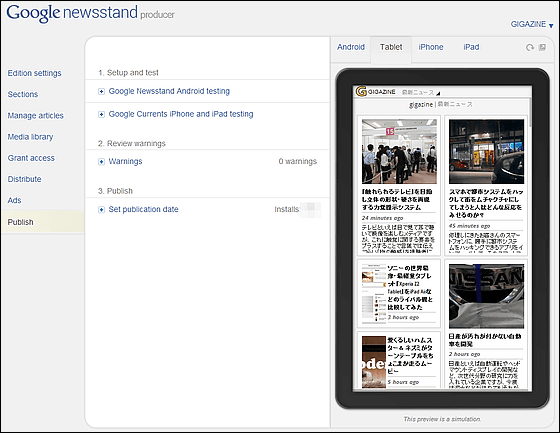Click Google Newsstand Android testing link
Viewport: 560px width, 433px height.
[169, 91]
